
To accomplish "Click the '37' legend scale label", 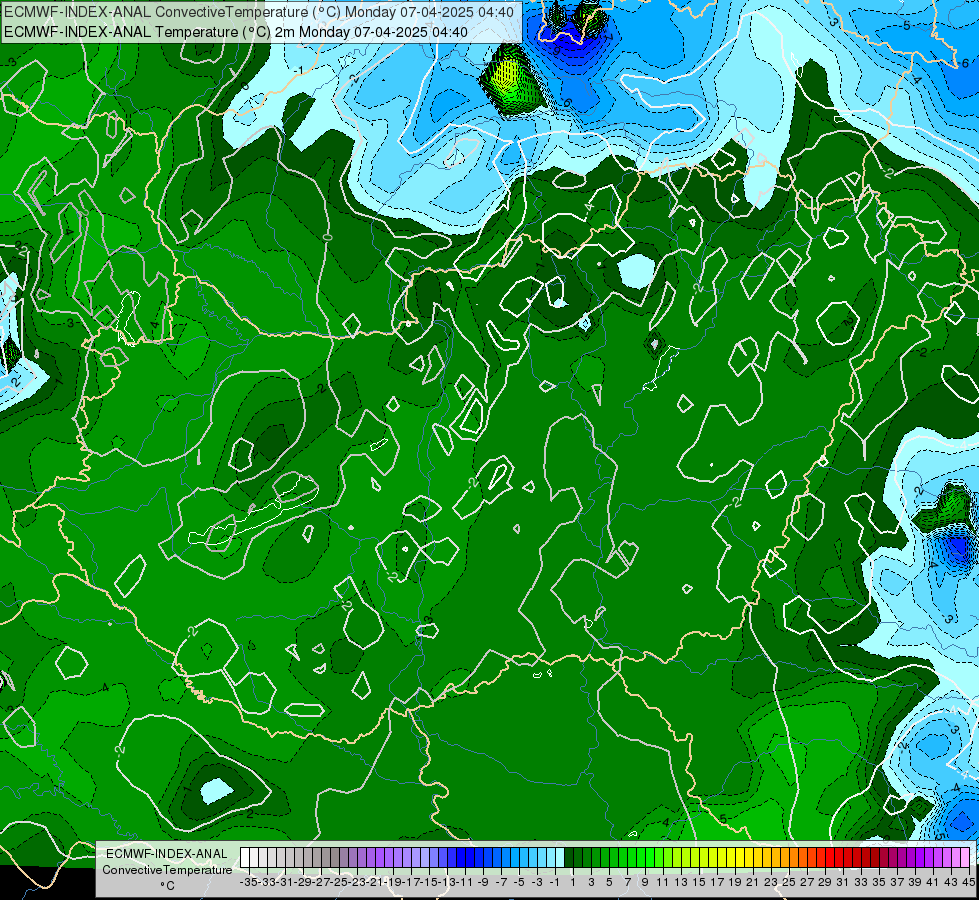I will (x=897, y=883).
